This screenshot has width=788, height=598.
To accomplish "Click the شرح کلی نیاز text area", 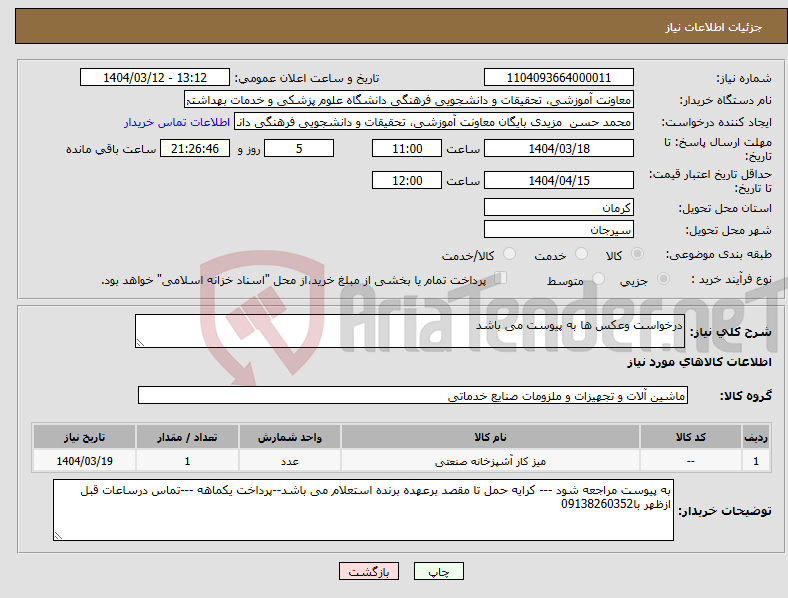I will point(410,331).
